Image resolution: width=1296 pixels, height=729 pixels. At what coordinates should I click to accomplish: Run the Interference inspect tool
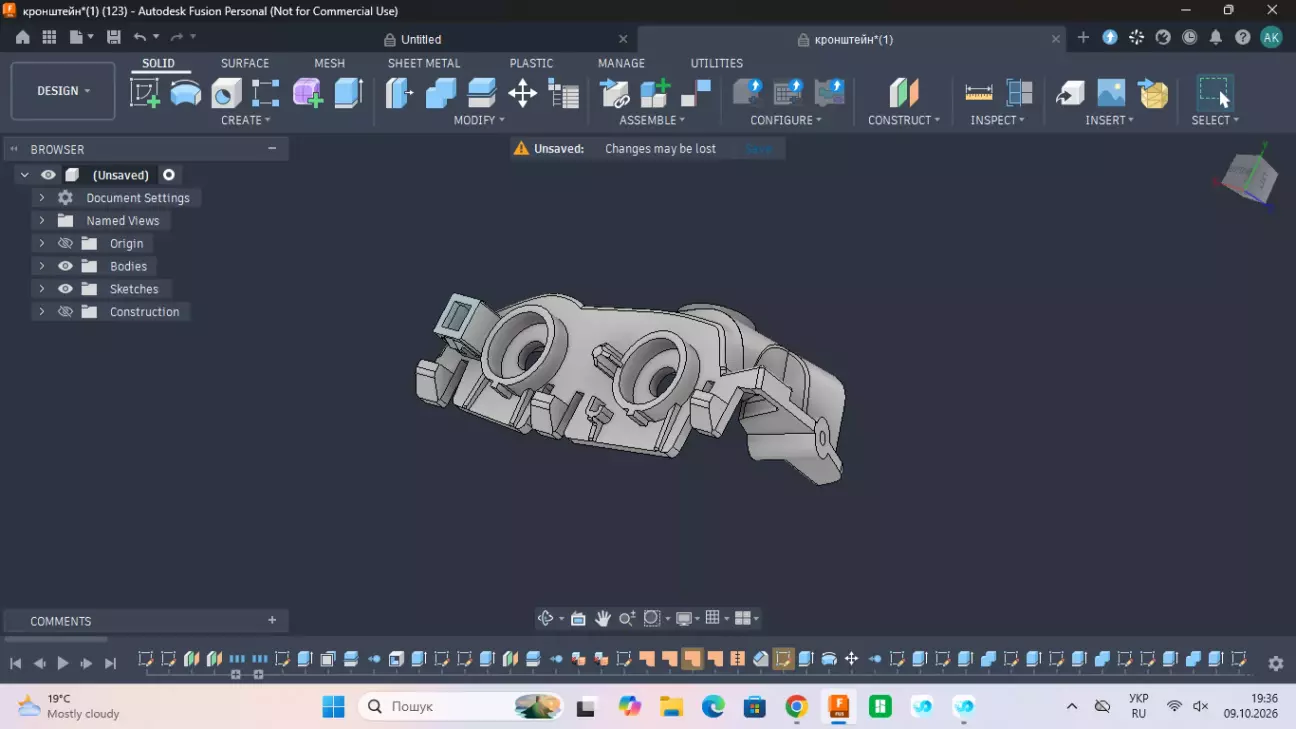(1019, 93)
